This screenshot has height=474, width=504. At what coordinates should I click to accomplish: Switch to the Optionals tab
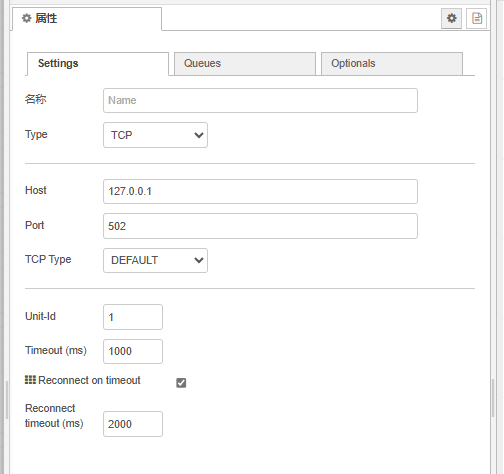pos(392,64)
